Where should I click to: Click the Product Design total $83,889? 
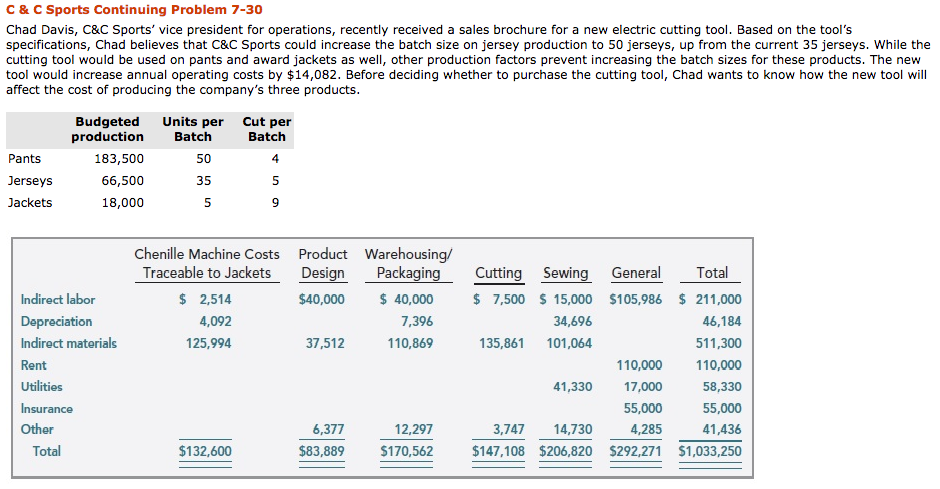(x=322, y=451)
